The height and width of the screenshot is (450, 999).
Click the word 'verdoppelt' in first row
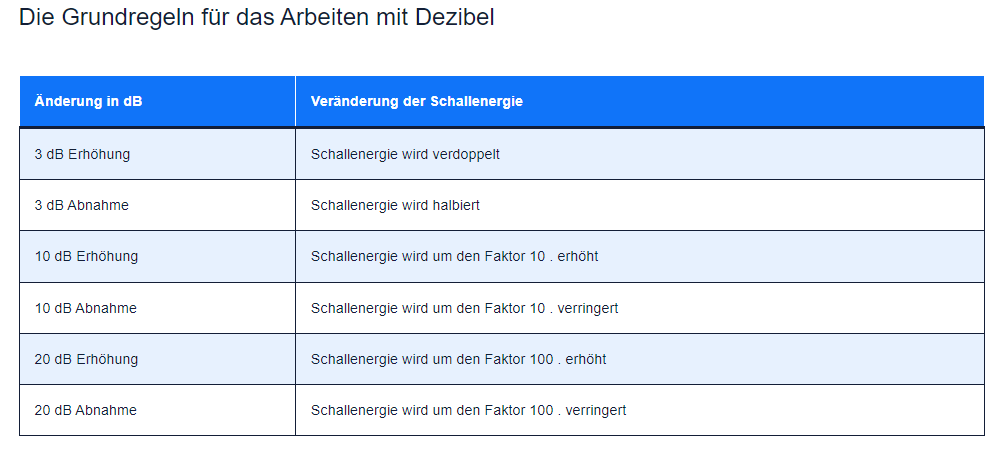(467, 154)
